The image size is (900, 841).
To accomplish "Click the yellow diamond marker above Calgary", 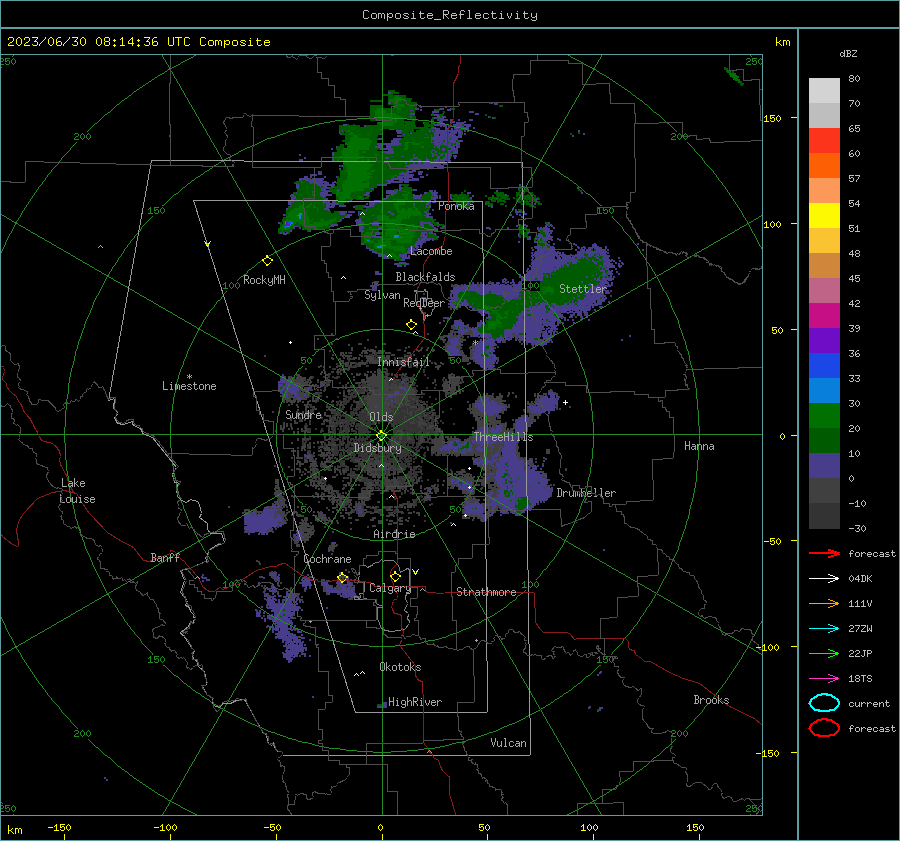I will (x=395, y=576).
